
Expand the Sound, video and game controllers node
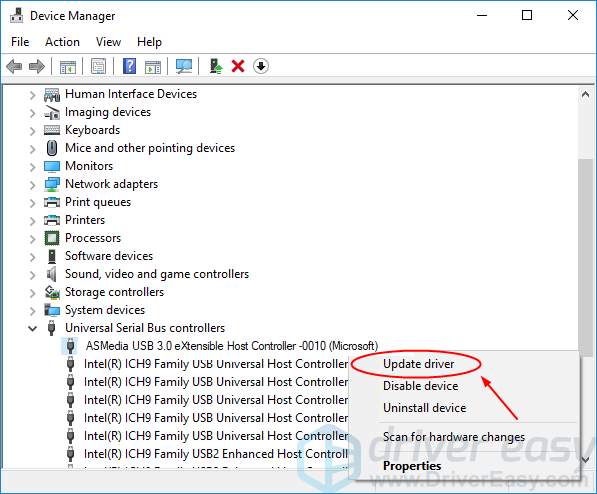tap(33, 275)
